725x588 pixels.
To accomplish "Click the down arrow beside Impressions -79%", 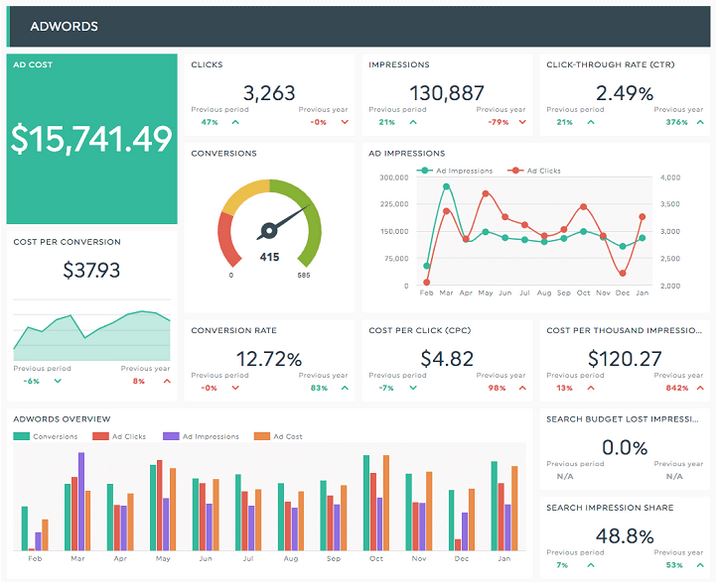I will coord(522,122).
